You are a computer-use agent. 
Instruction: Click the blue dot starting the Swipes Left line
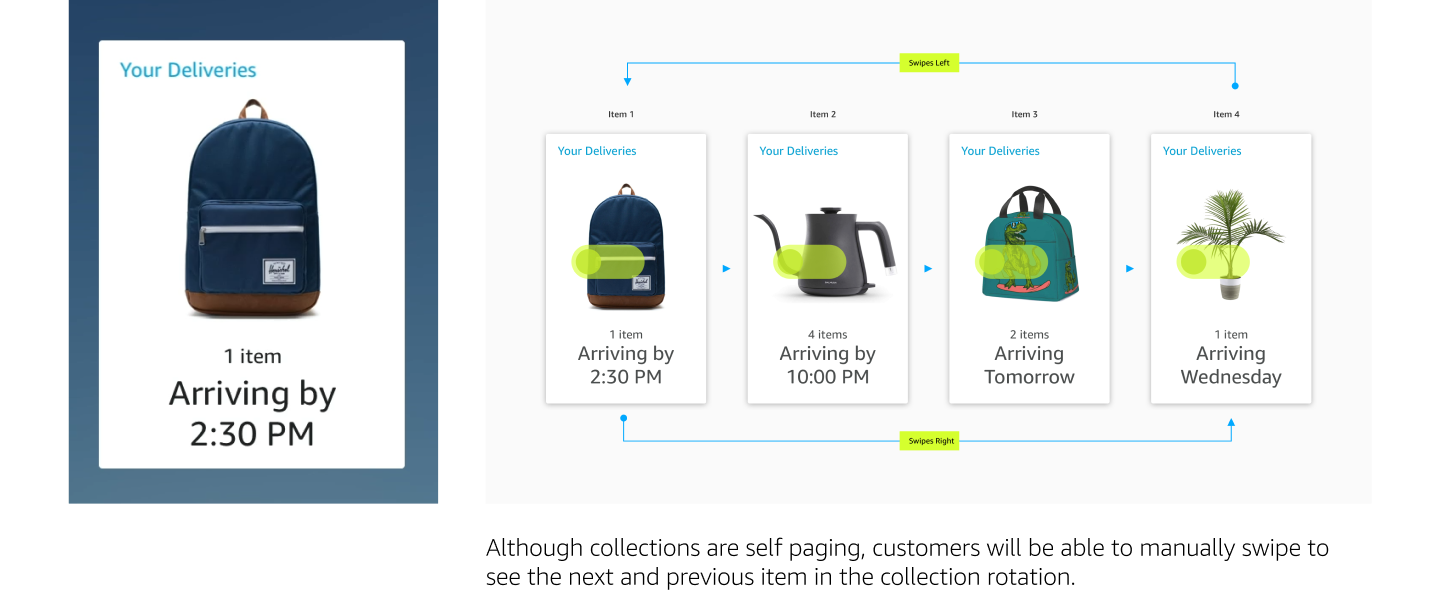1235,86
